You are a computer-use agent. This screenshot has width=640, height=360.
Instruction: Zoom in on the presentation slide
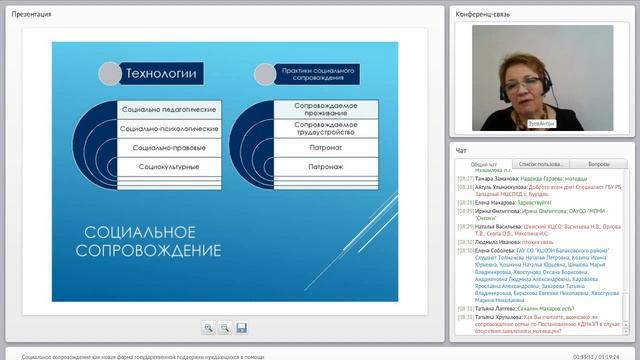[x=209, y=328]
